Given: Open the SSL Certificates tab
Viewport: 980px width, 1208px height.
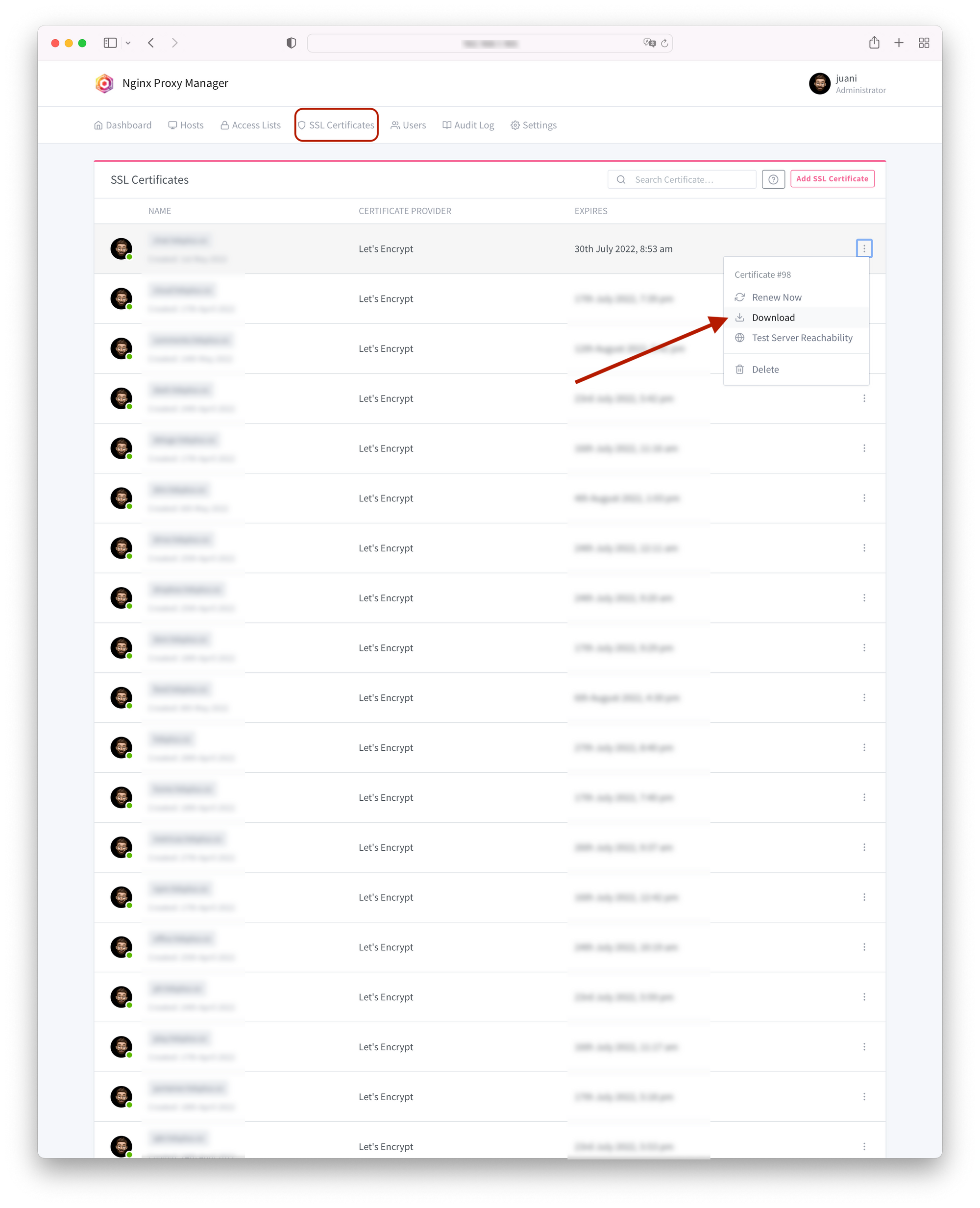Looking at the screenshot, I should pyautogui.click(x=337, y=125).
